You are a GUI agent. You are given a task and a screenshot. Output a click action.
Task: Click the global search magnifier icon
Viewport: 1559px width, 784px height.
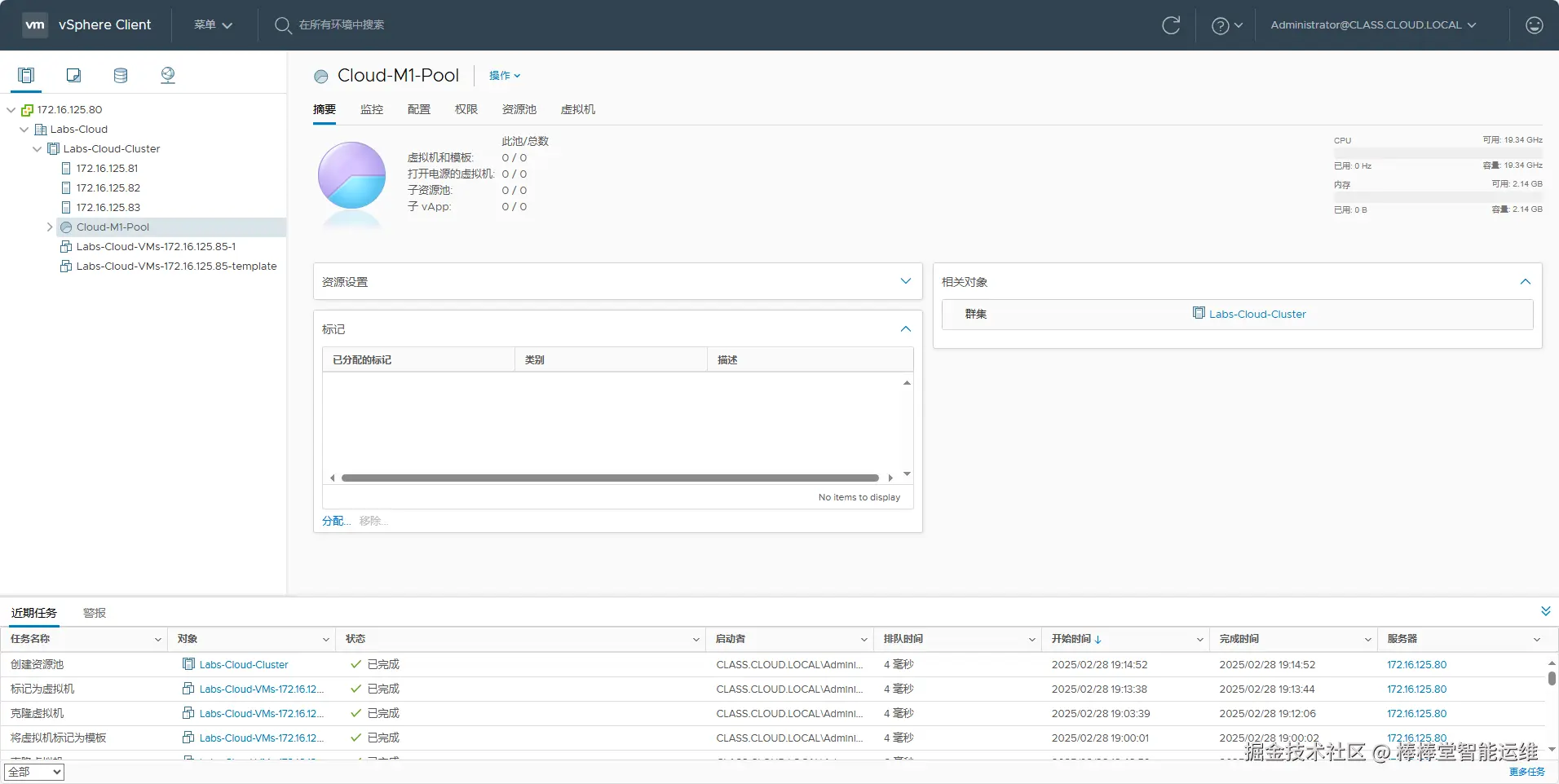point(282,25)
